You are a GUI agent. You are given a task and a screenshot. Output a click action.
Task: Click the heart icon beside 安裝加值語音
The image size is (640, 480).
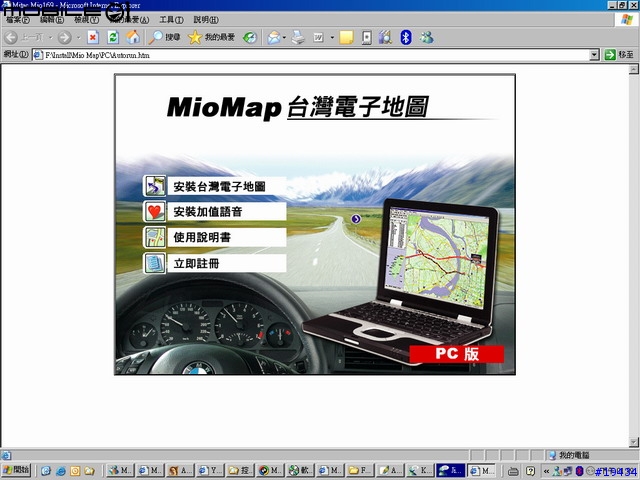coord(155,211)
